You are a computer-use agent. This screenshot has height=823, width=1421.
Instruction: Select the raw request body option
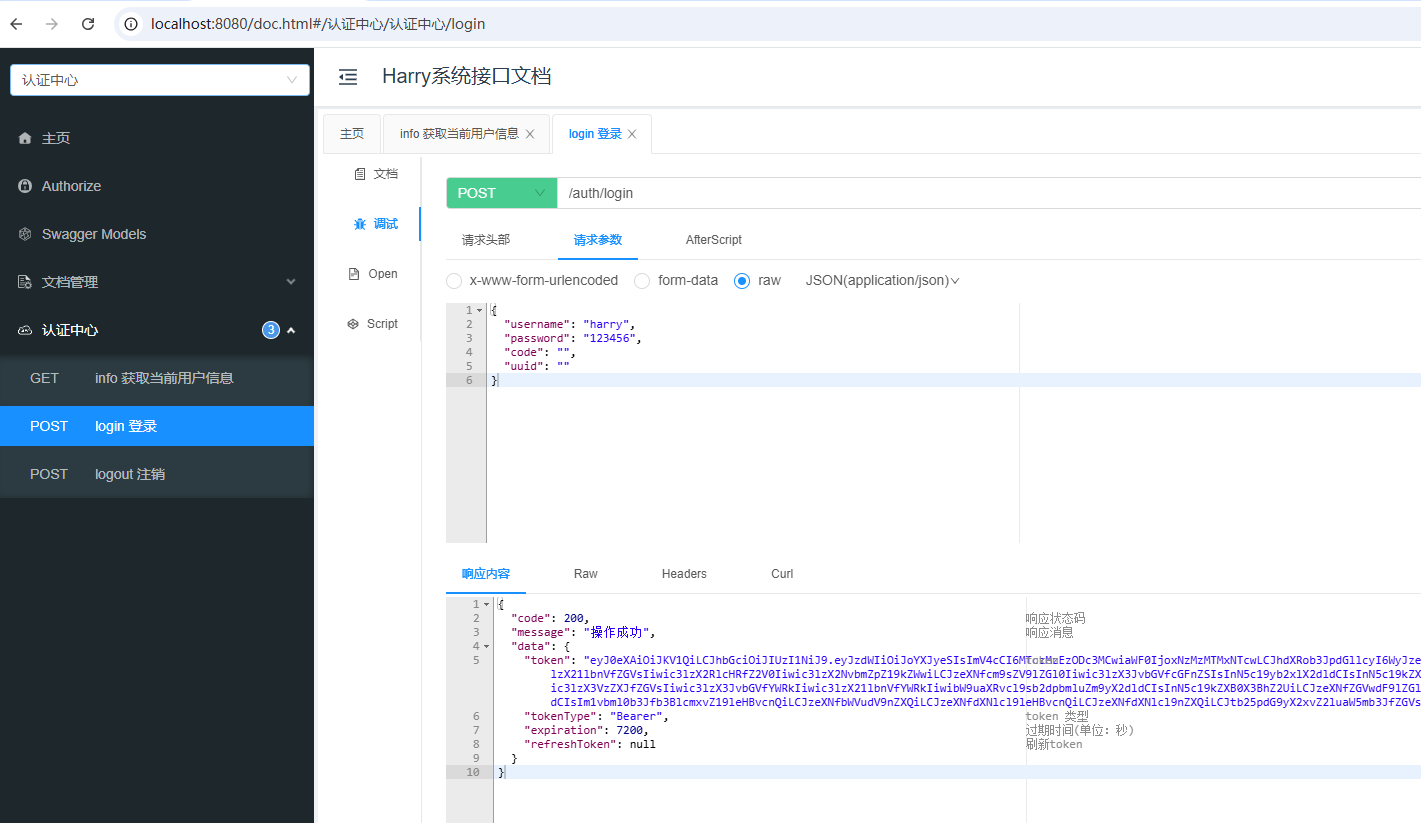[742, 280]
